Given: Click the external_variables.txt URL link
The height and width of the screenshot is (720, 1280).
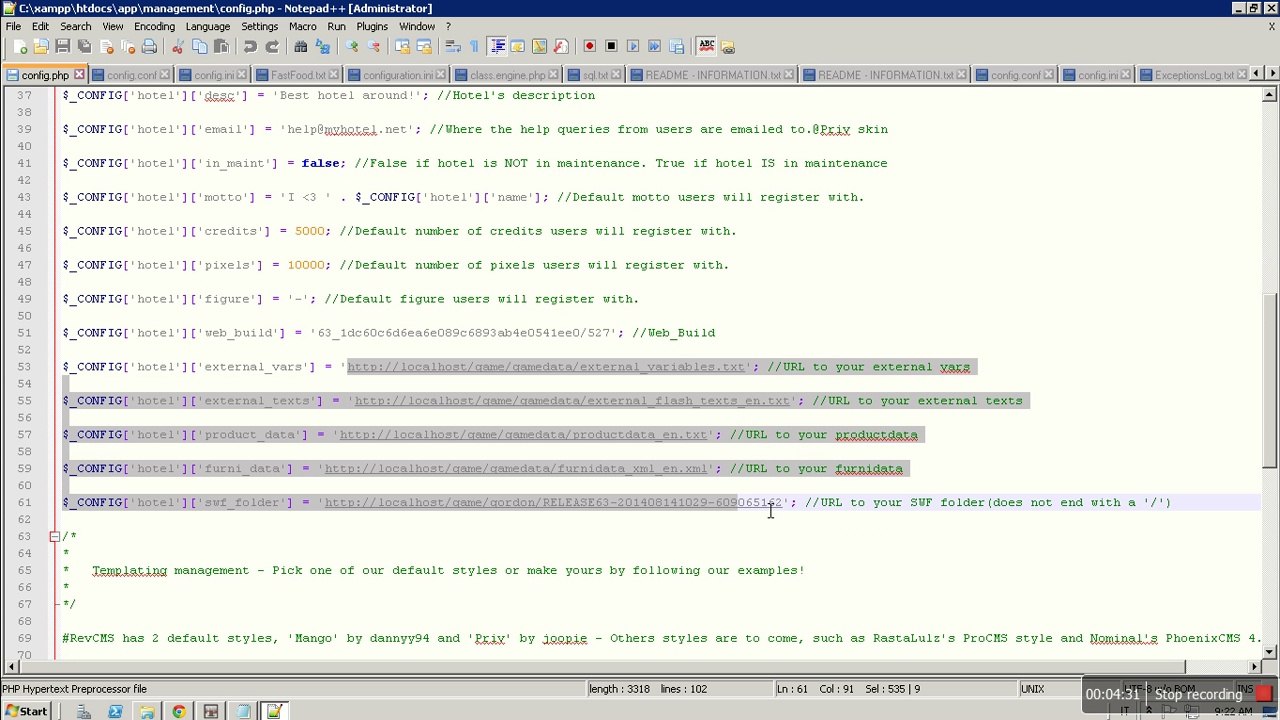Looking at the screenshot, I should pos(546,367).
